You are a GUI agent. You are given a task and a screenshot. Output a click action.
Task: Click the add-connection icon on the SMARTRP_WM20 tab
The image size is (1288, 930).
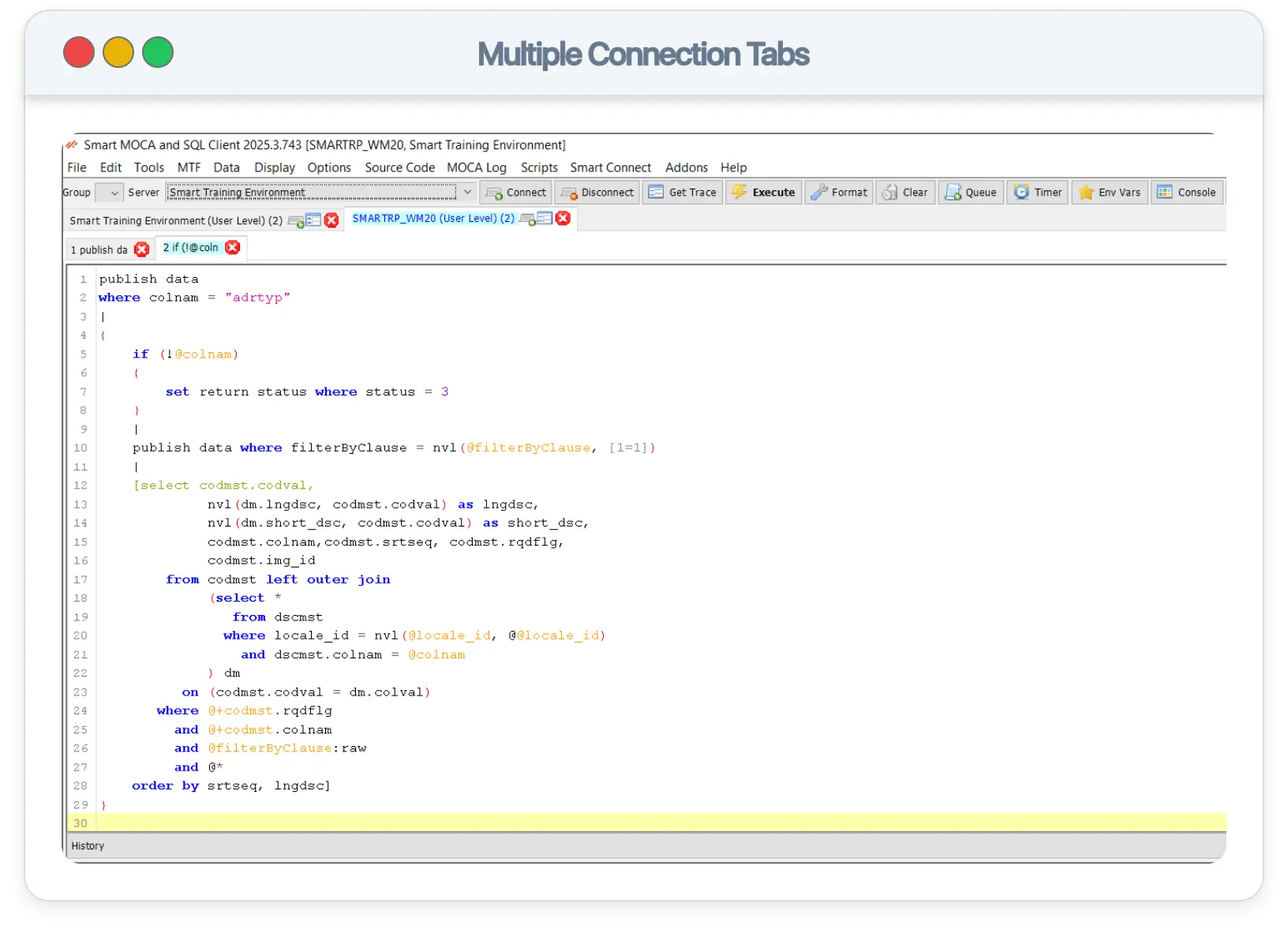[528, 219]
